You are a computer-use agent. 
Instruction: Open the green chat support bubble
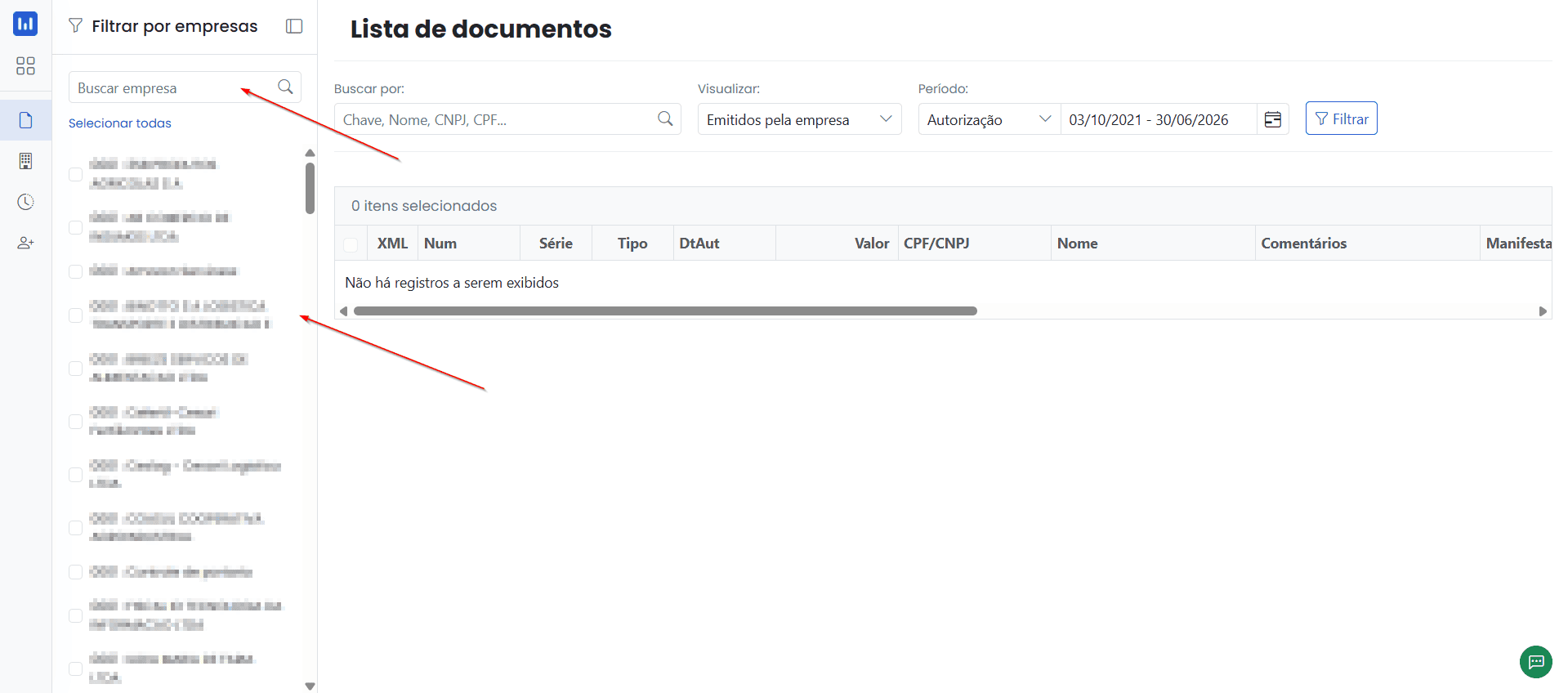pos(1536,662)
